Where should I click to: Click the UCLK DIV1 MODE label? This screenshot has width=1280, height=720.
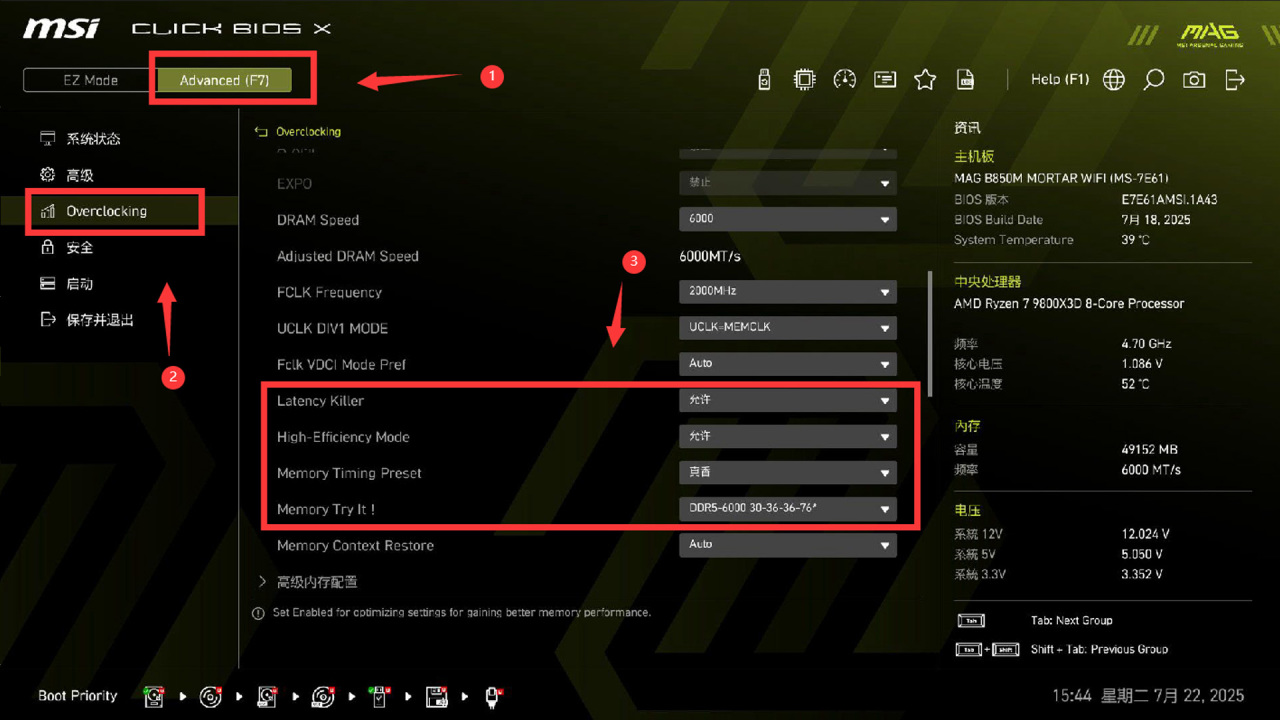click(332, 328)
